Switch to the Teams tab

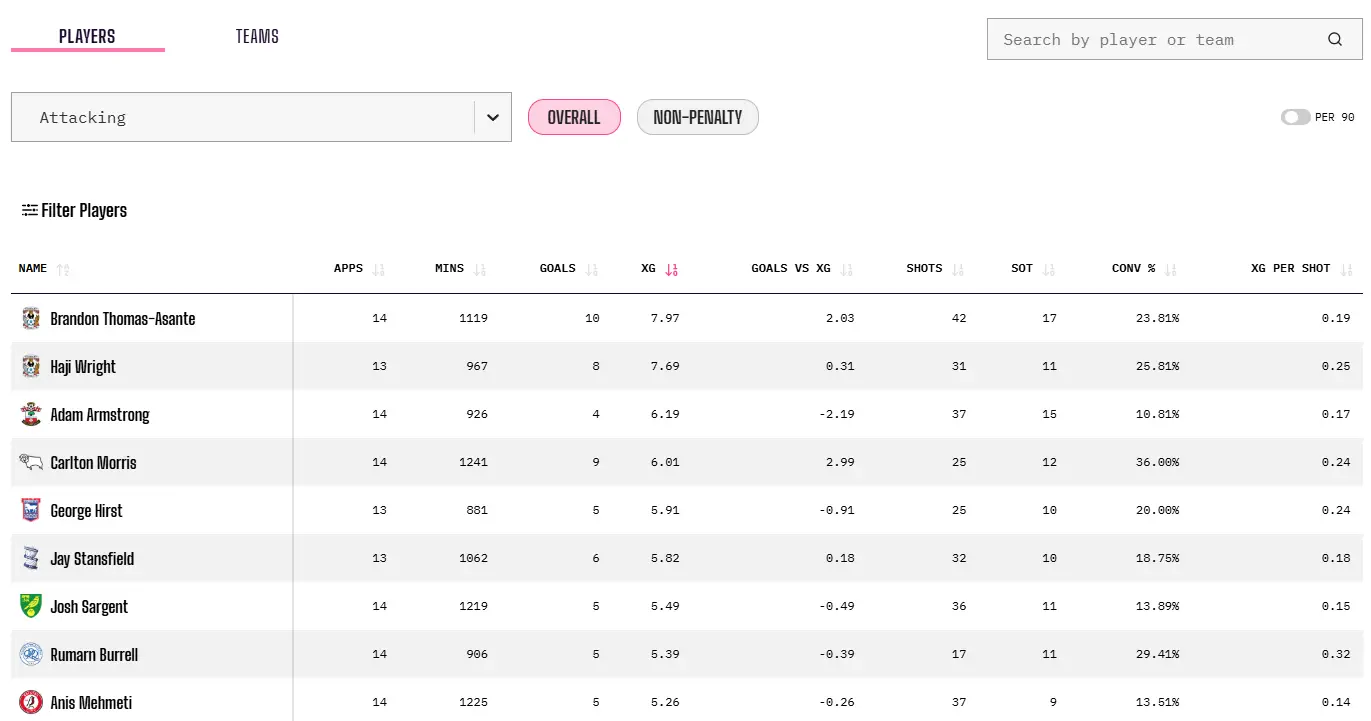pyautogui.click(x=257, y=37)
